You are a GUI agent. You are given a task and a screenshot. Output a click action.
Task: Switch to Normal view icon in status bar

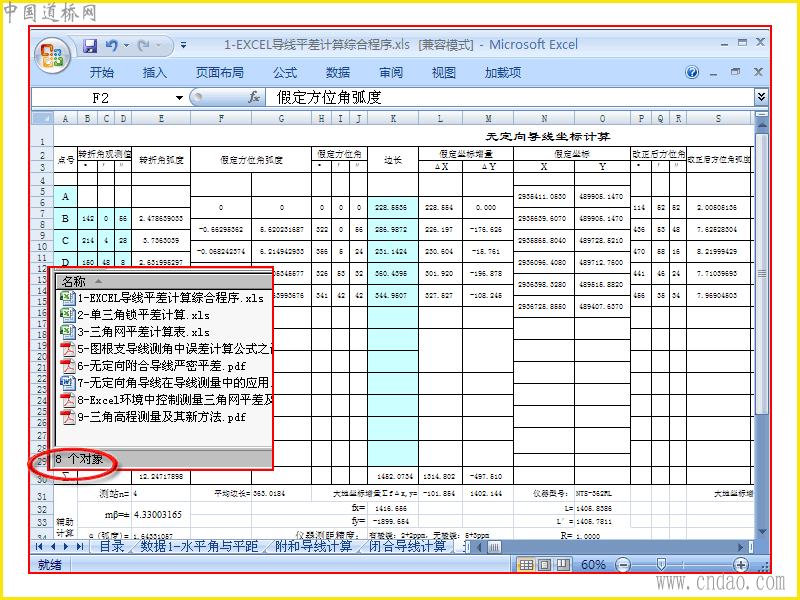(x=527, y=564)
